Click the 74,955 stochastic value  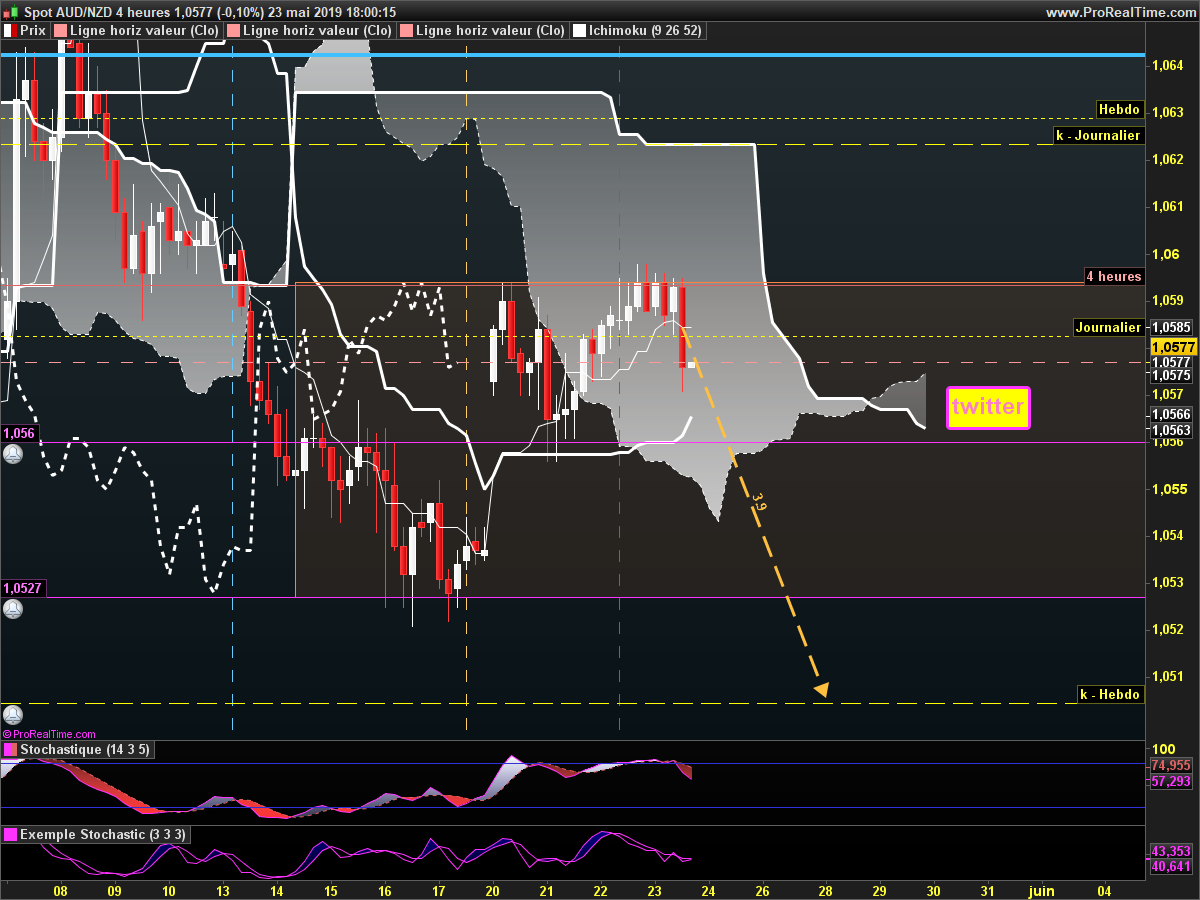tap(1171, 765)
